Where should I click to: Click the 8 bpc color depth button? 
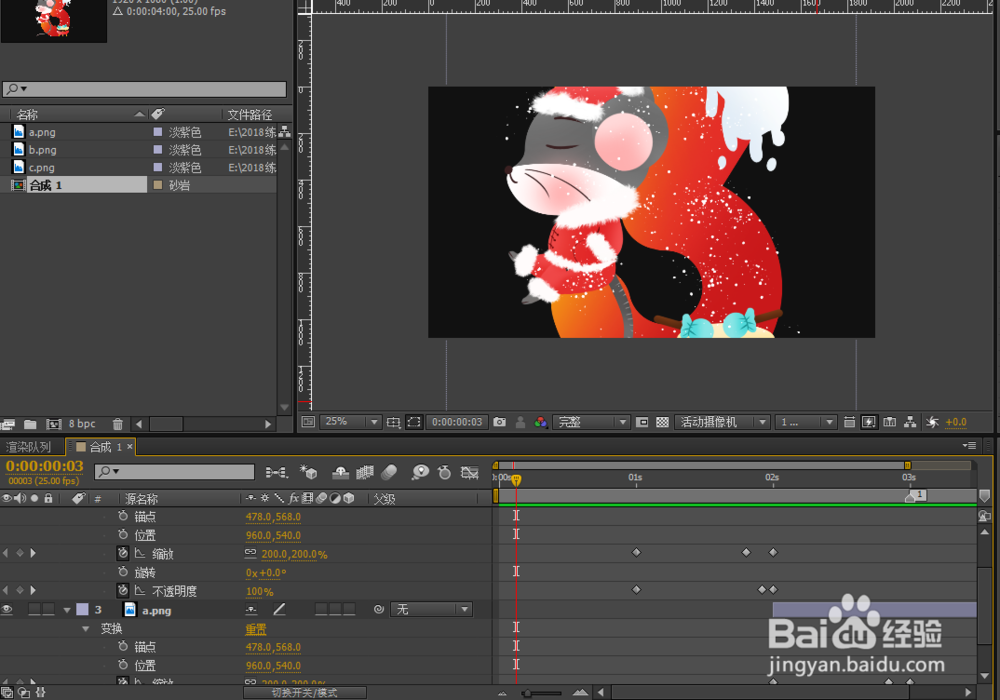pos(82,424)
